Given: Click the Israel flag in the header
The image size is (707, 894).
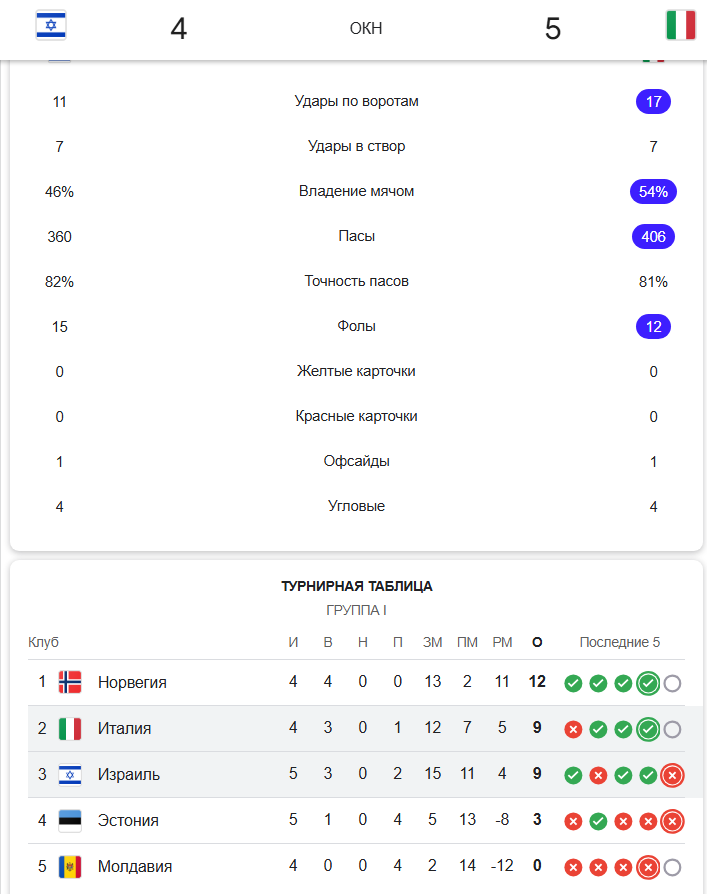Looking at the screenshot, I should point(51,26).
